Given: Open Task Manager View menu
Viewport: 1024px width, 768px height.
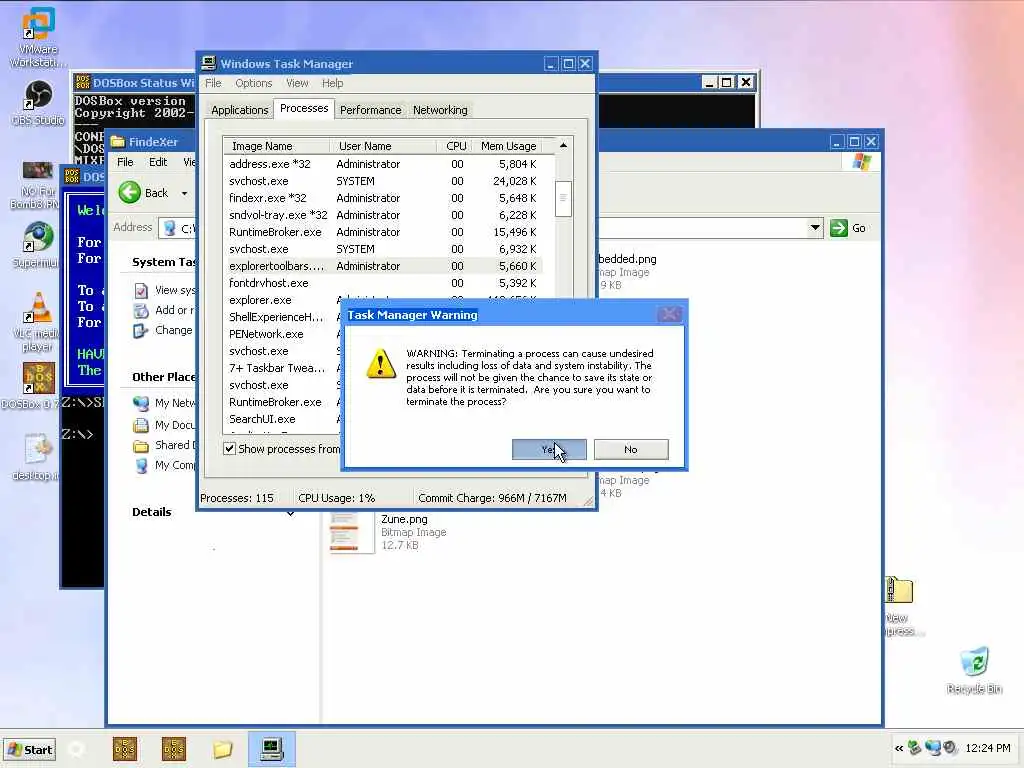Looking at the screenshot, I should point(297,83).
